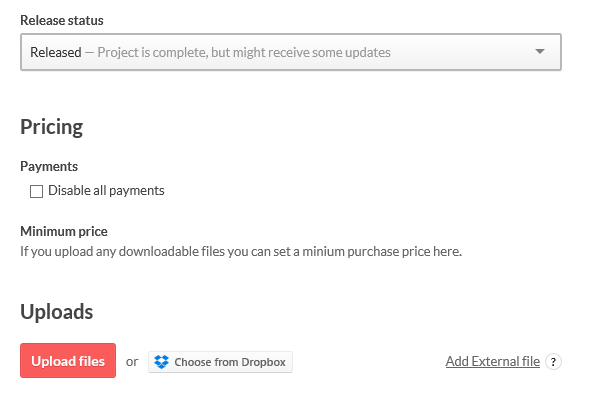The image size is (599, 408).
Task: Click the Pricing section heading
Action: [x=52, y=127]
